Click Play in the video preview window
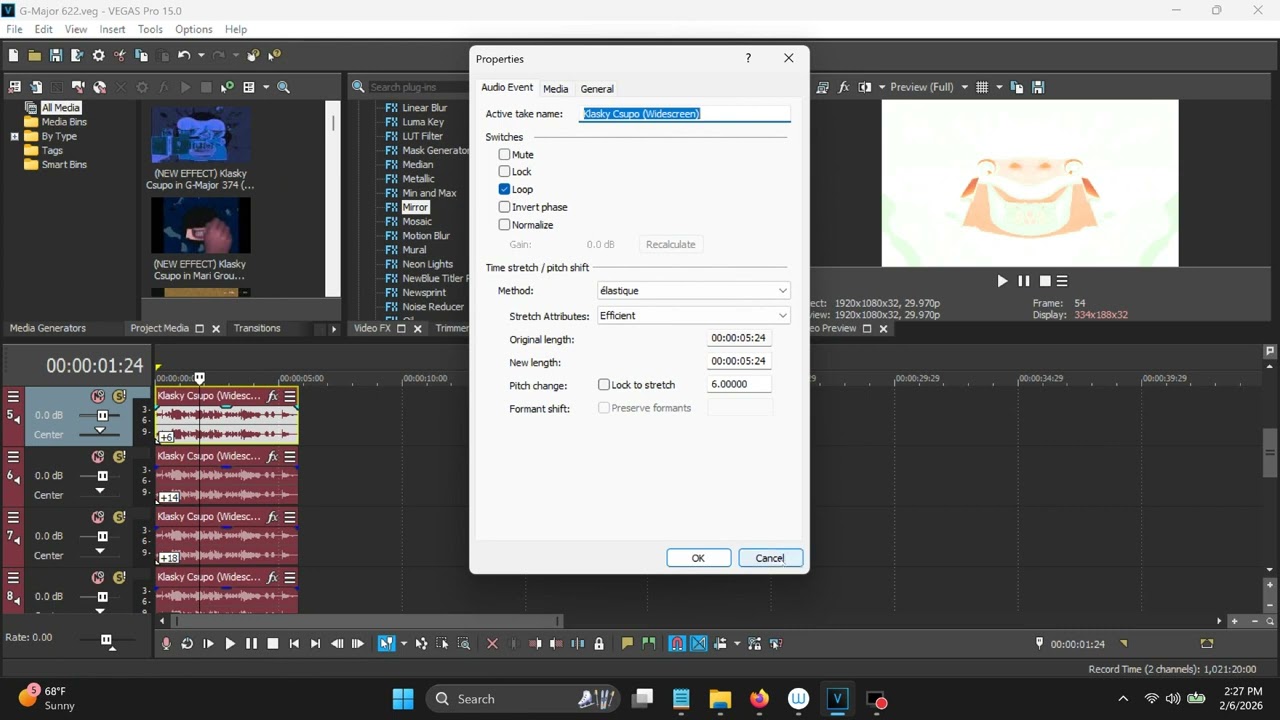Screen dimensions: 1280x720 coord(1002,281)
